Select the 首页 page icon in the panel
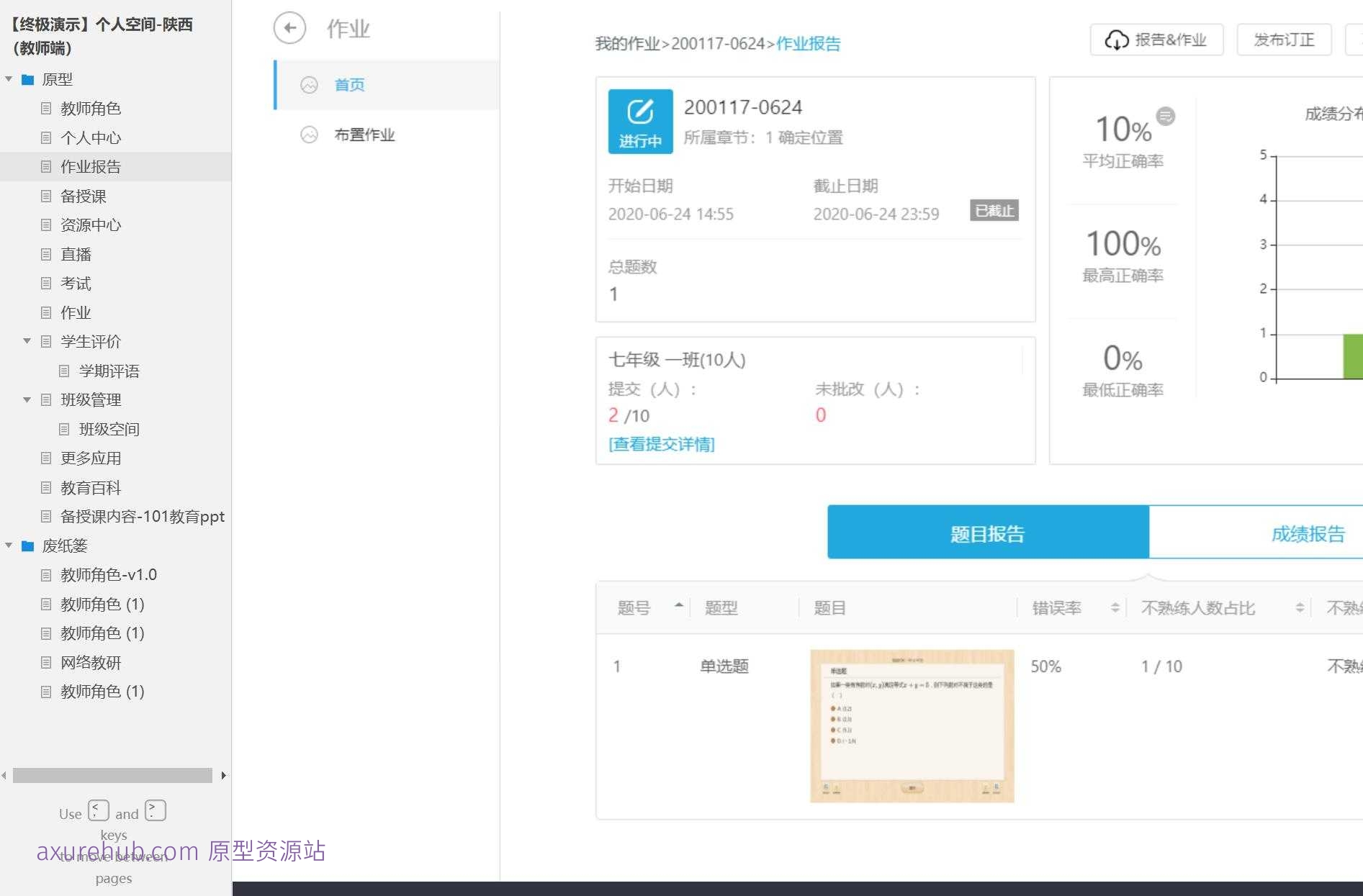Screen dimensions: 1363x896 (x=309, y=85)
